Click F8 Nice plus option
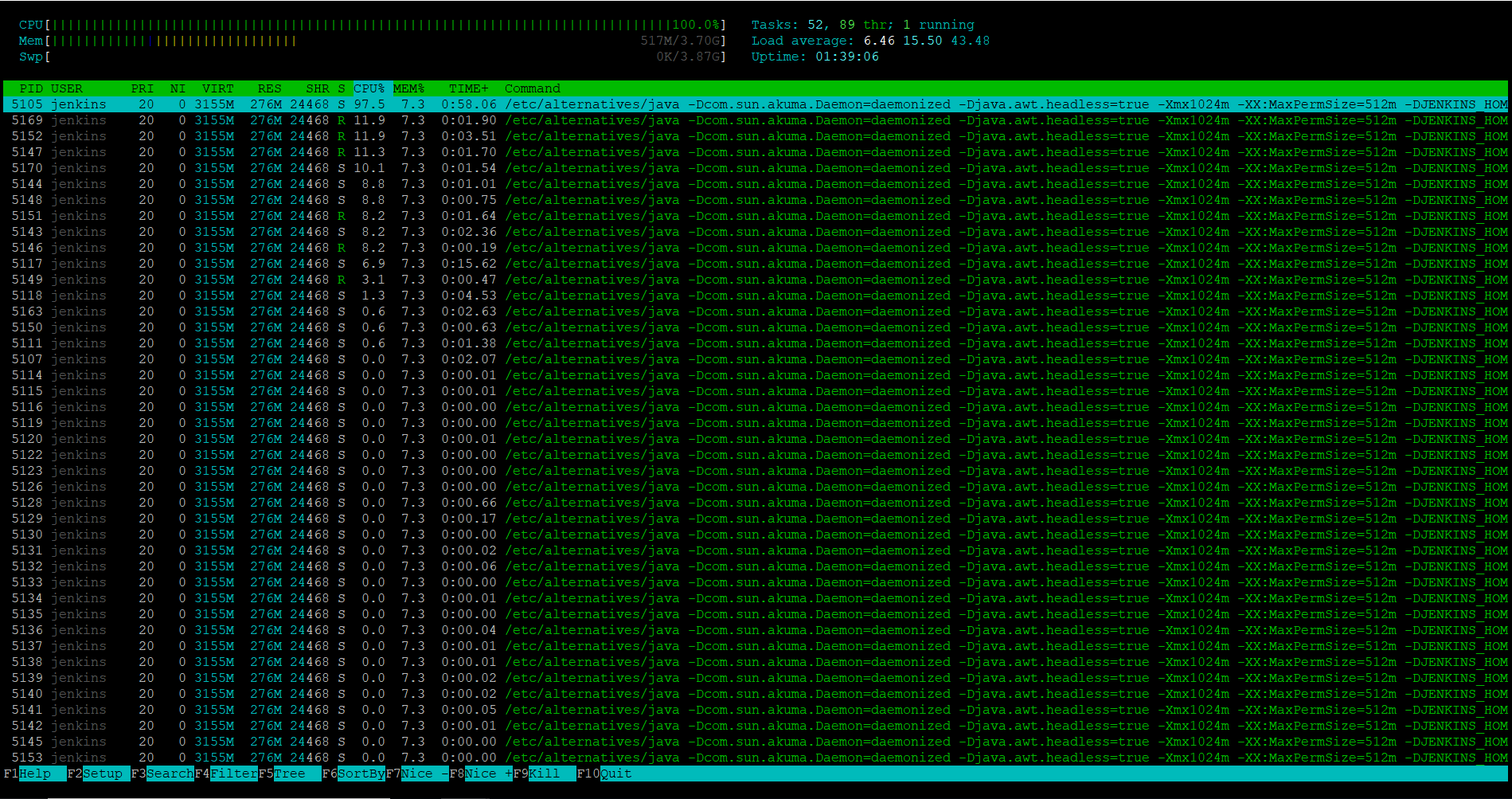1512x799 pixels. point(481,774)
